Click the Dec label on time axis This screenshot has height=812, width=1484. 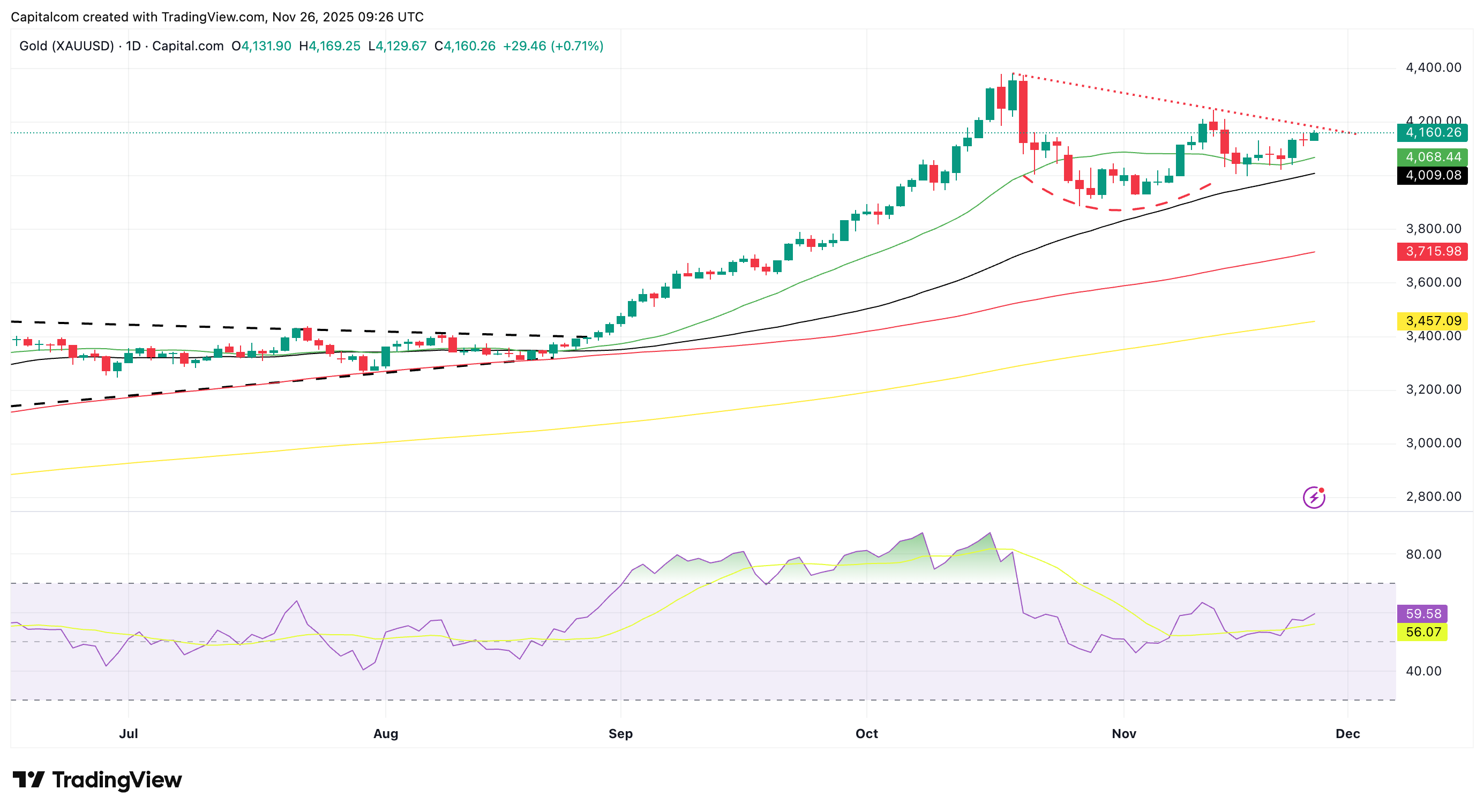(1347, 733)
